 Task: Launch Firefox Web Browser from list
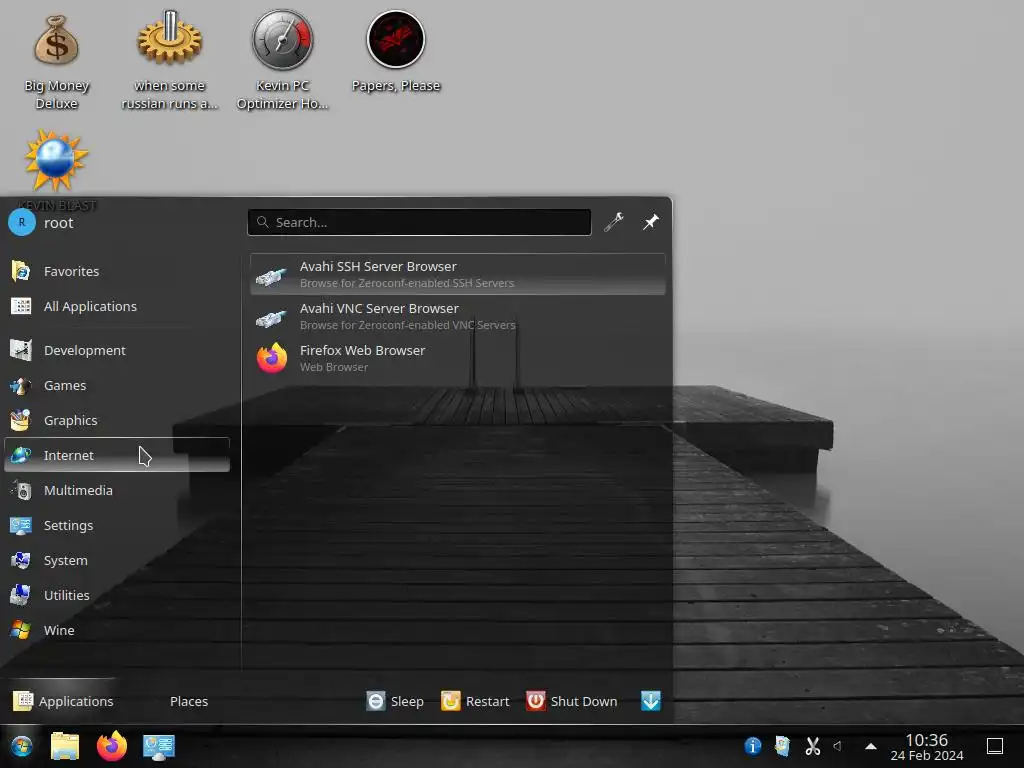(458, 358)
